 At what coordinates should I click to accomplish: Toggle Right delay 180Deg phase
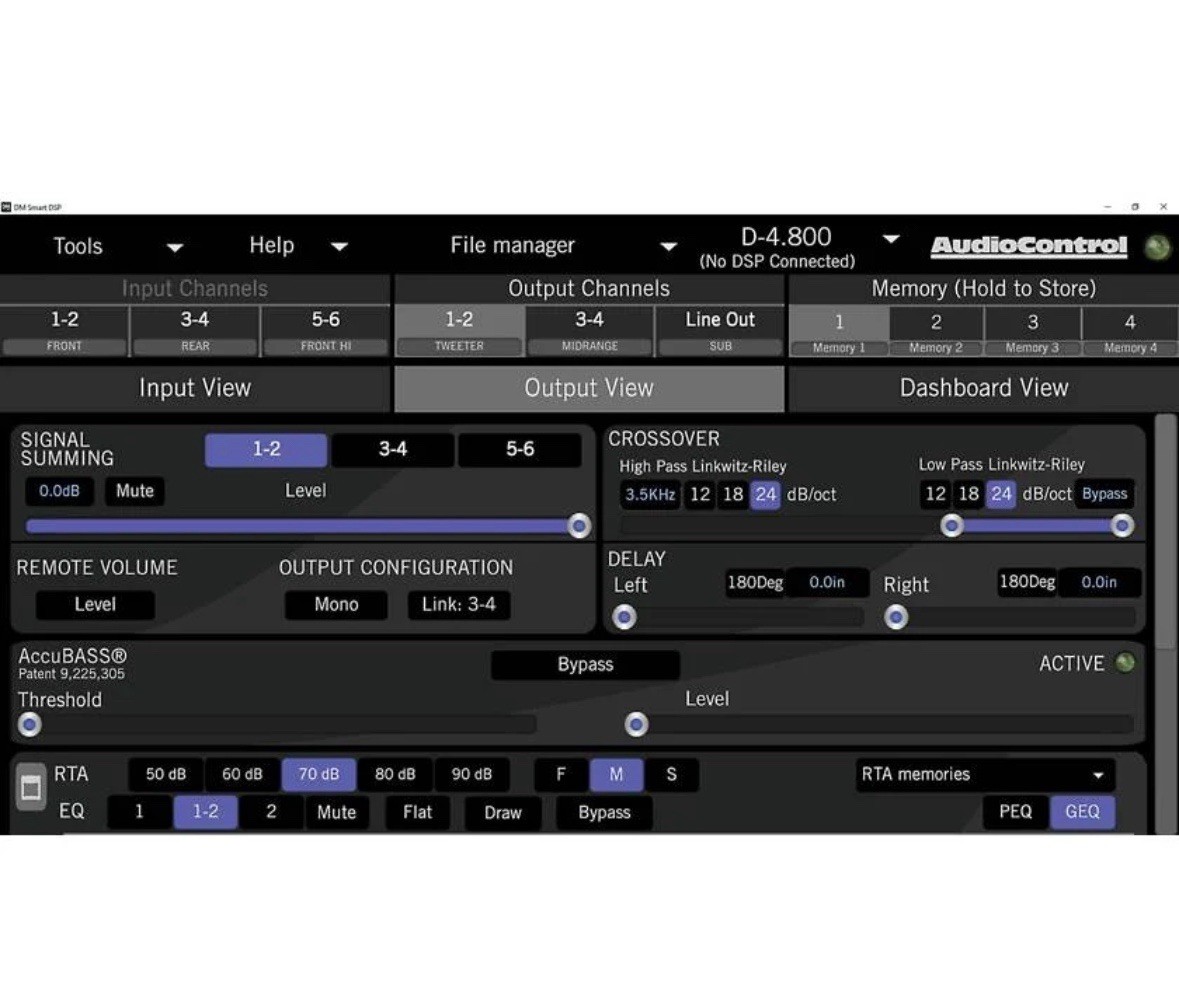(x=1027, y=582)
